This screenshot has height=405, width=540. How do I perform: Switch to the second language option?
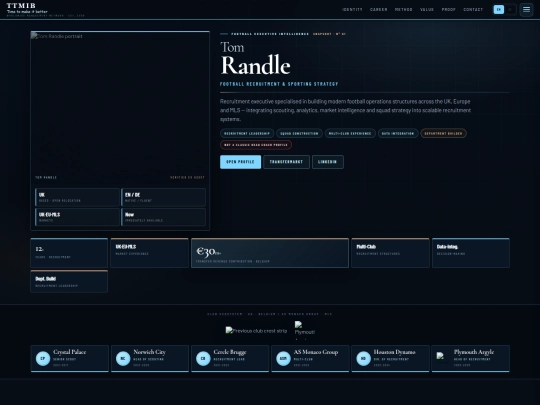[x=510, y=9]
